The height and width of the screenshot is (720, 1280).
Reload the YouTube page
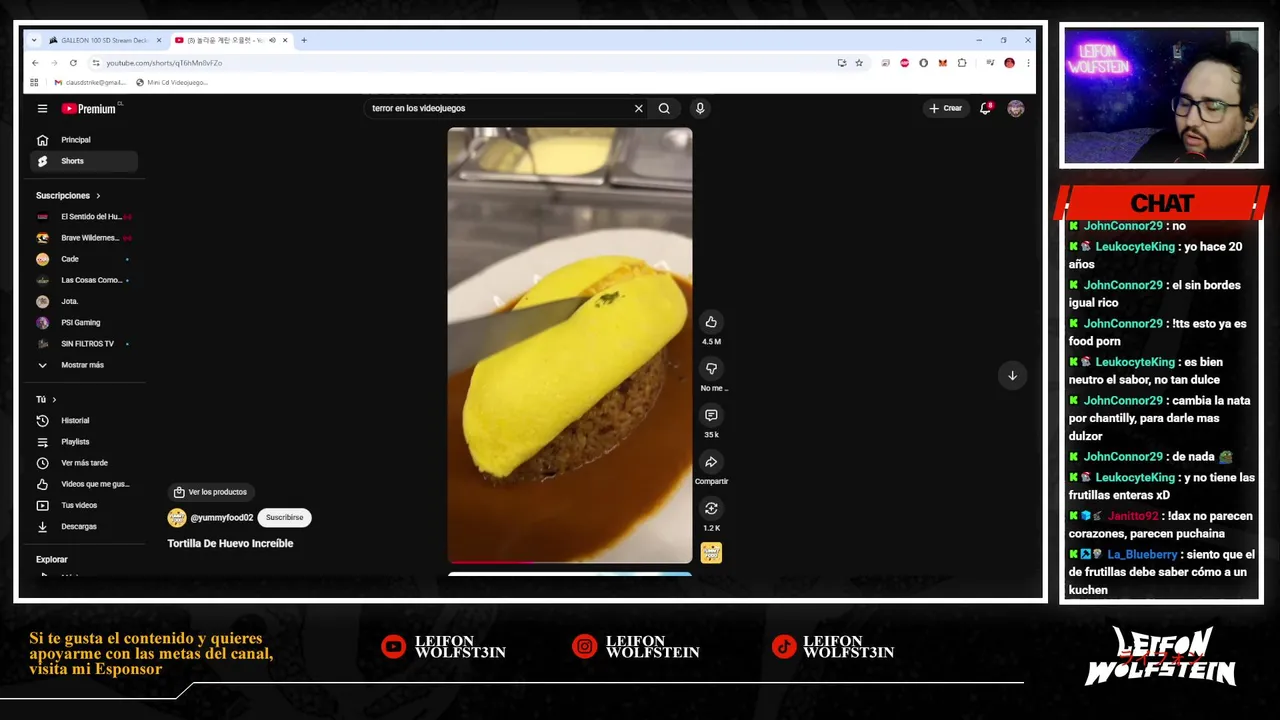tap(73, 63)
